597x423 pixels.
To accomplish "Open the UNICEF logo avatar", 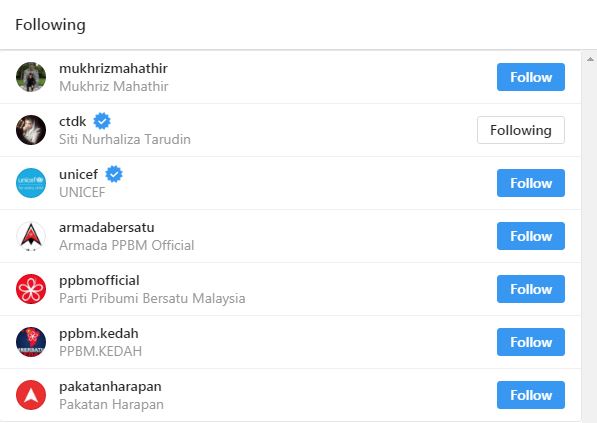I will coord(31,183).
